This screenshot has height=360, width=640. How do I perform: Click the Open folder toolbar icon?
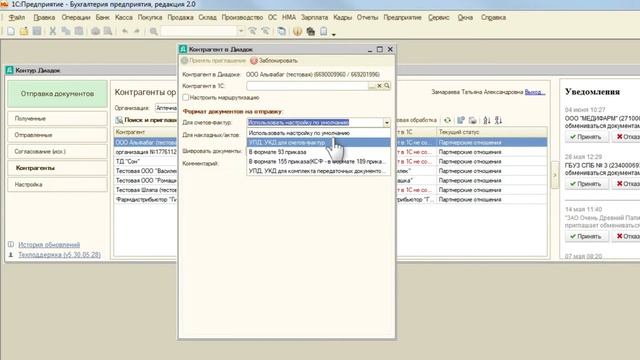[x=24, y=31]
